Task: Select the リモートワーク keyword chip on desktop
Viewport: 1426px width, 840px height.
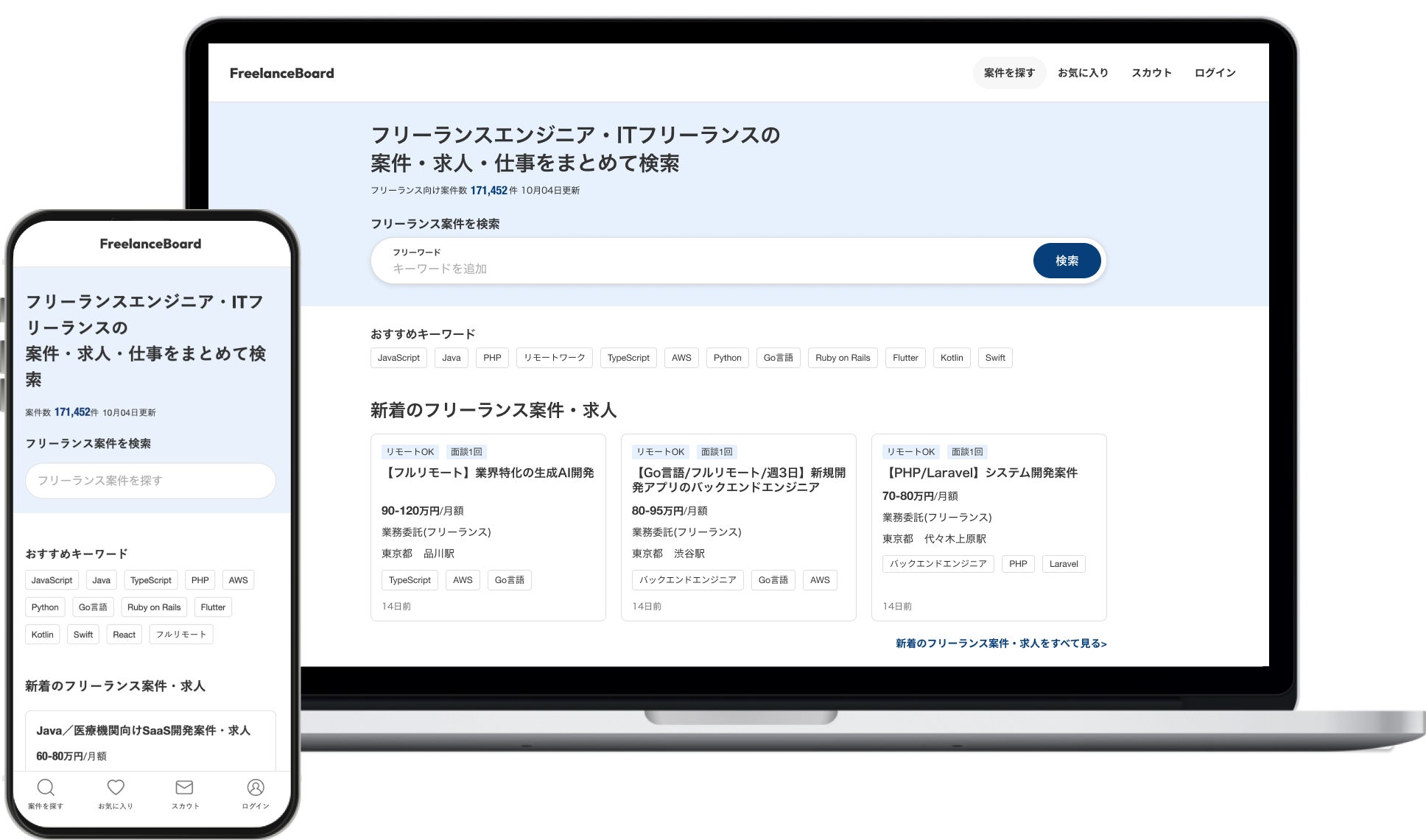Action: pyautogui.click(x=554, y=358)
